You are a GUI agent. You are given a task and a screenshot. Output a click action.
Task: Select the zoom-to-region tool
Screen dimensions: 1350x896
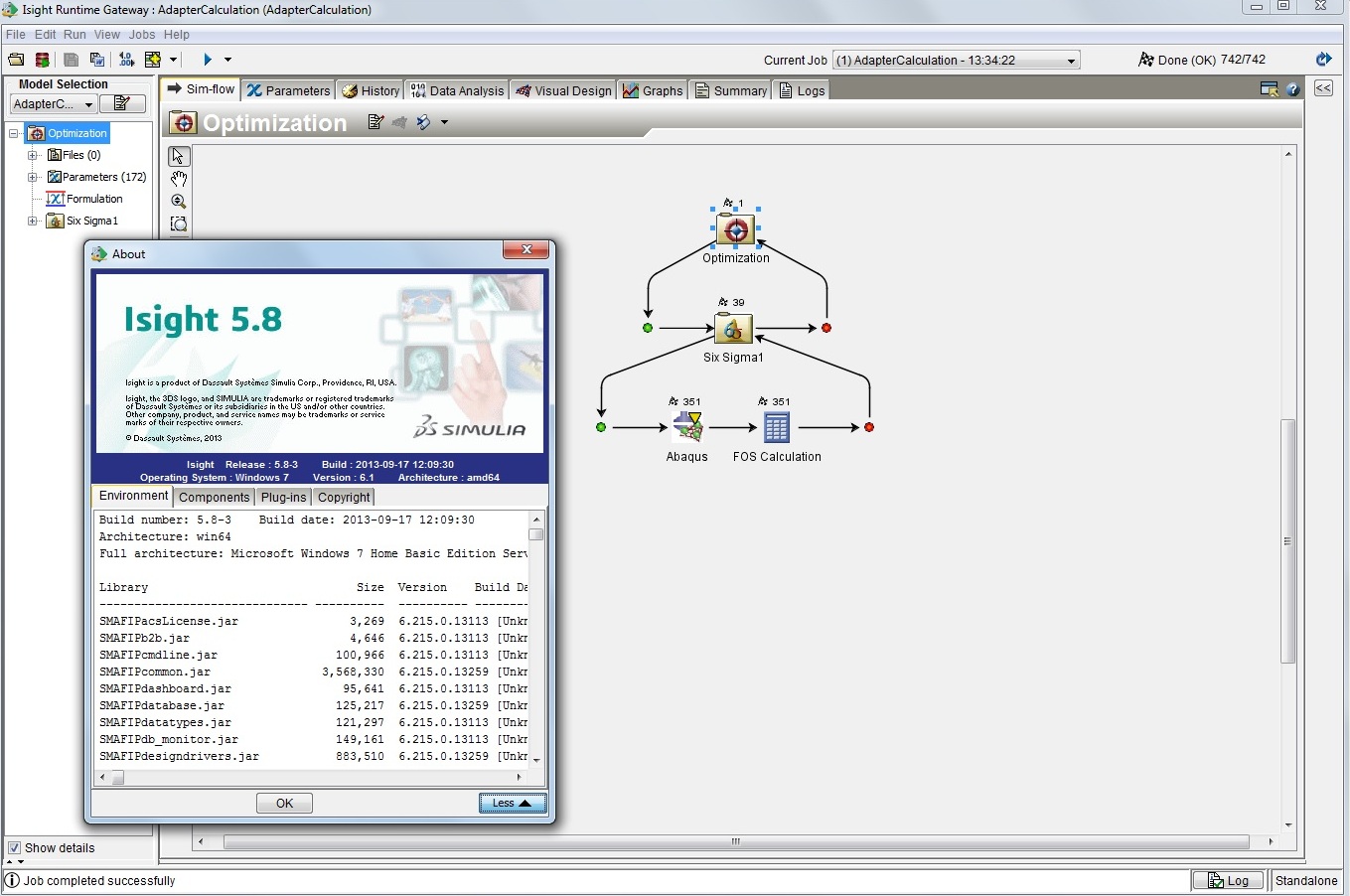[179, 224]
